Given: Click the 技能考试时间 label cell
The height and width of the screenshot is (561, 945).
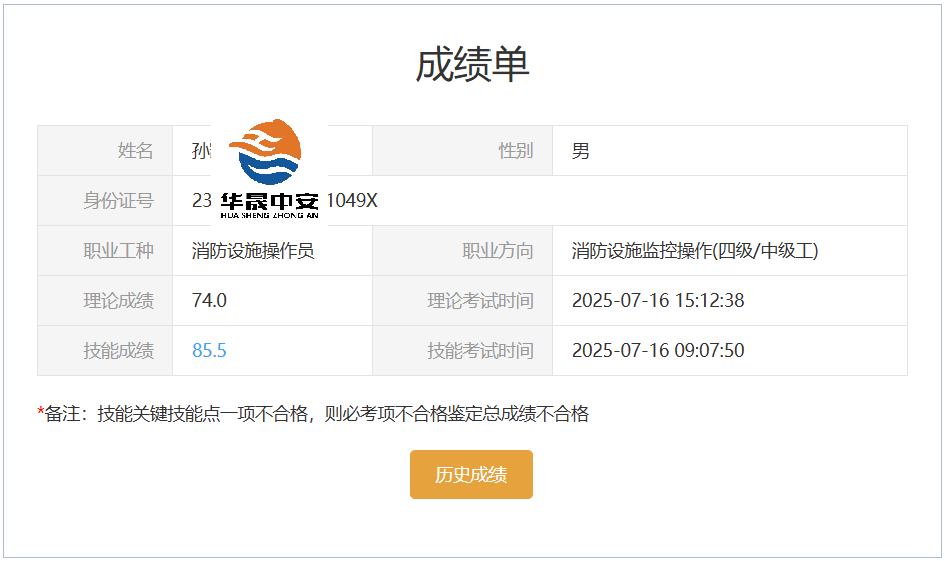Looking at the screenshot, I should click(462, 351).
